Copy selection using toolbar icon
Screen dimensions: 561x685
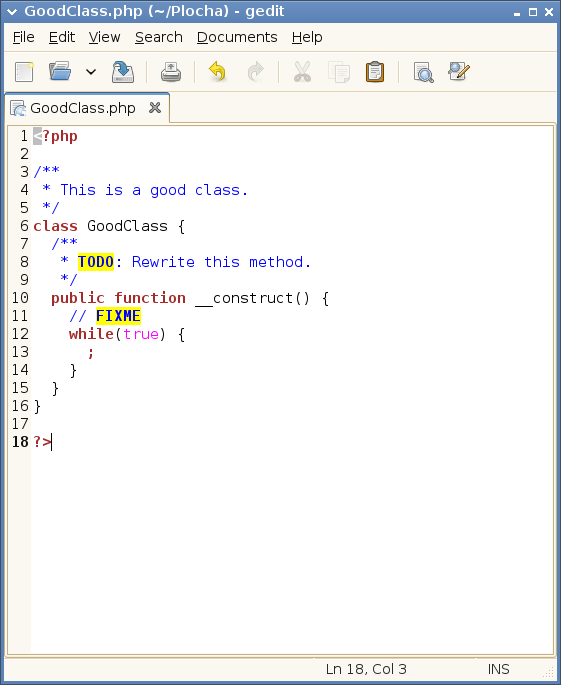coord(339,72)
